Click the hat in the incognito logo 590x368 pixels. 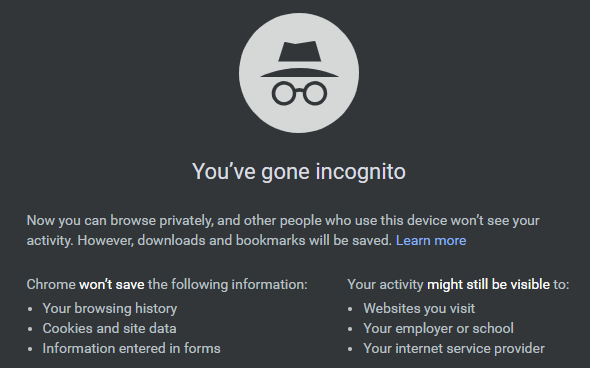point(300,59)
